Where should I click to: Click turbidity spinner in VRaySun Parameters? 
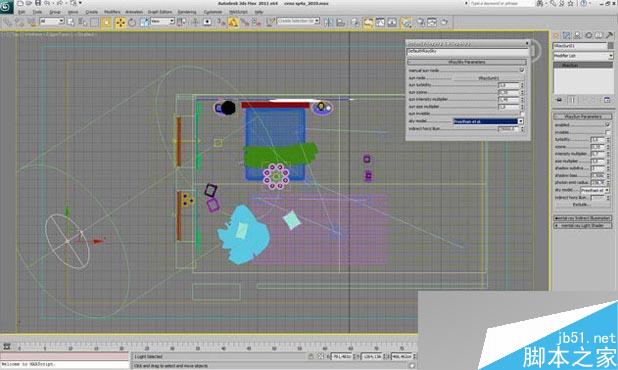coord(608,139)
